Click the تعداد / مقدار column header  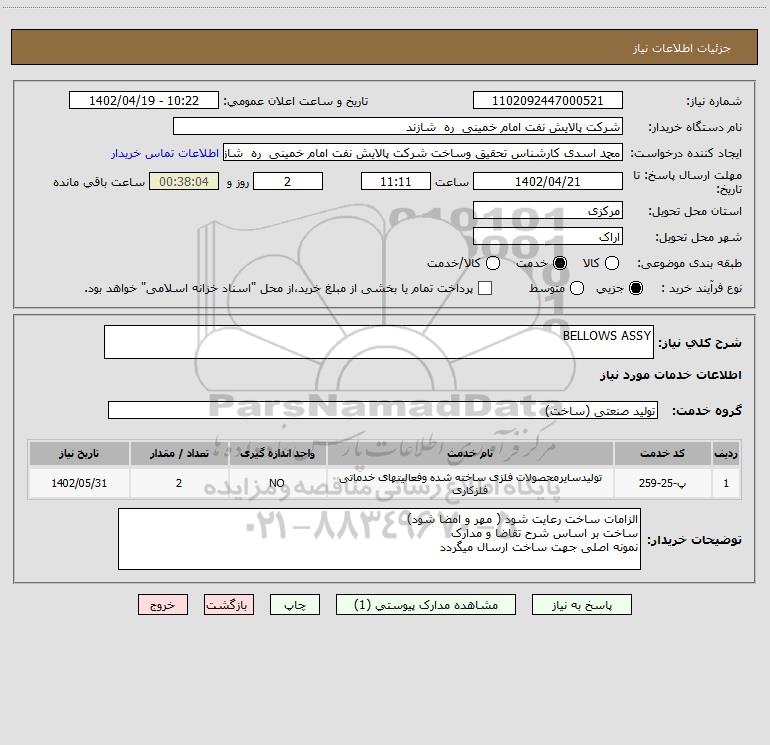click(x=179, y=453)
